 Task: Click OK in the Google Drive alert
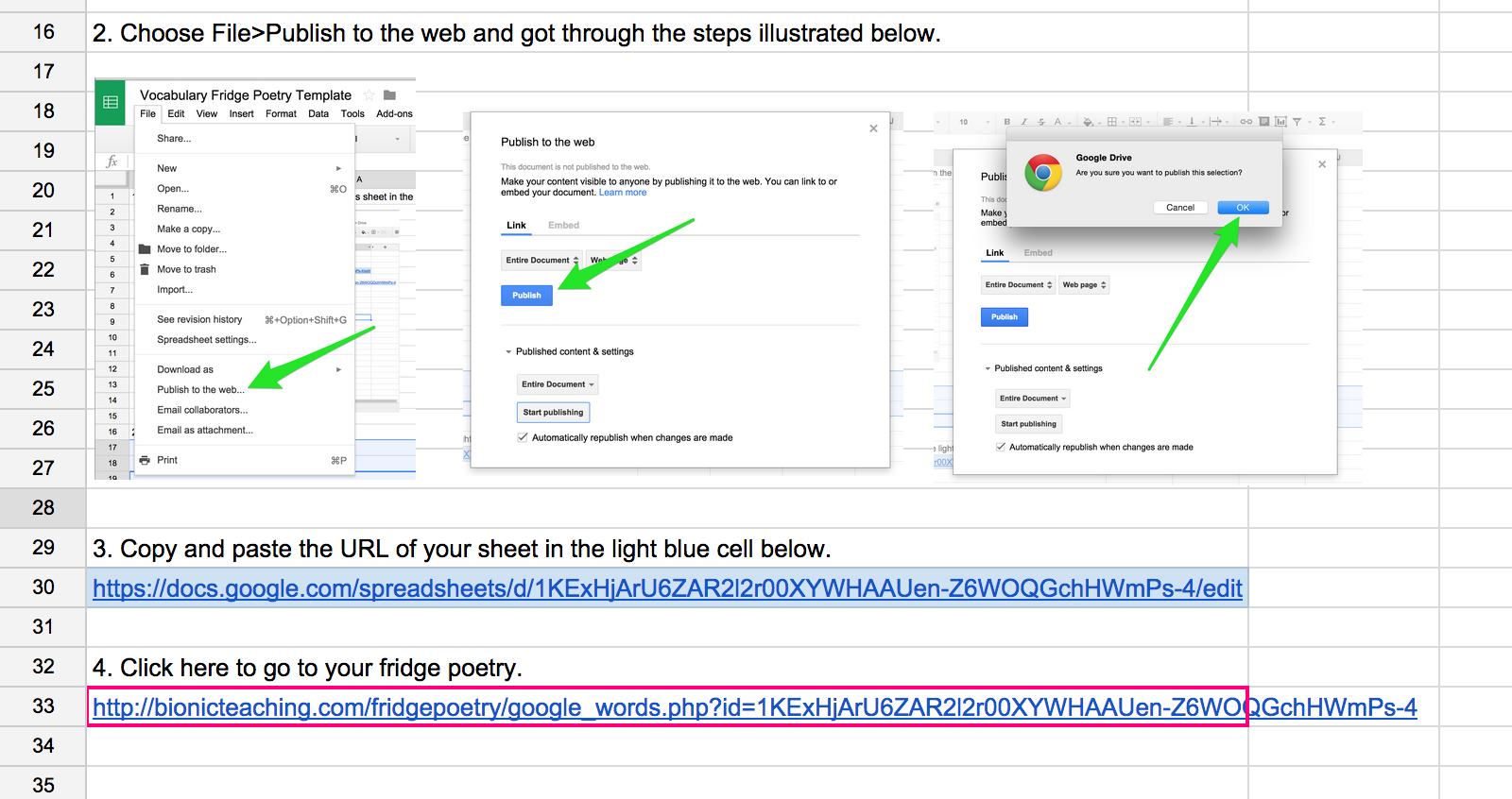click(1243, 208)
